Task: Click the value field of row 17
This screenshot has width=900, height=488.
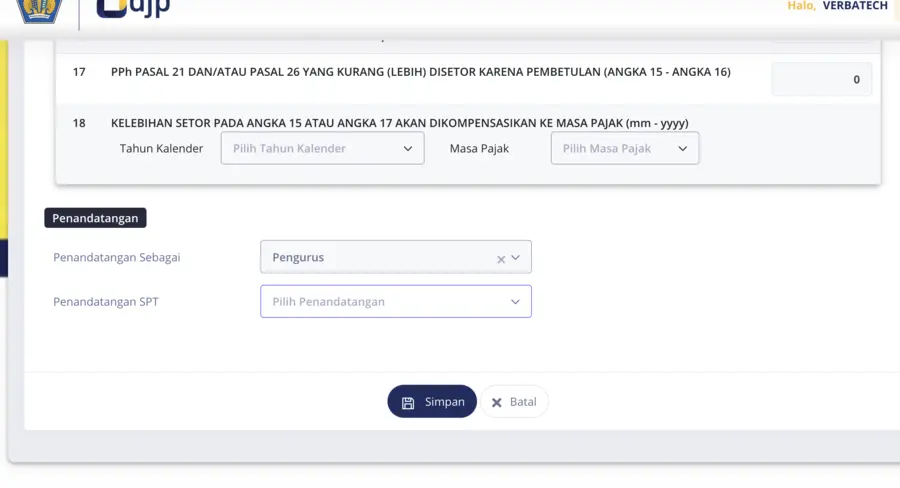Action: point(821,79)
